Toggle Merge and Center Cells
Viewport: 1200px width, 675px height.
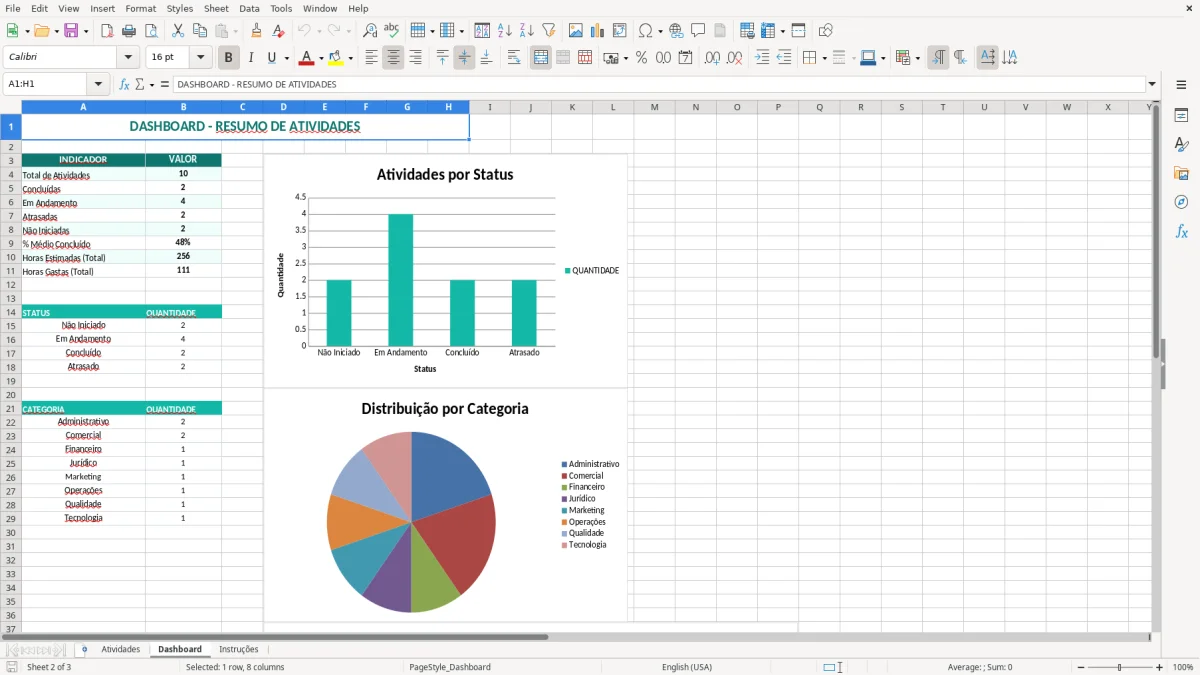[541, 58]
